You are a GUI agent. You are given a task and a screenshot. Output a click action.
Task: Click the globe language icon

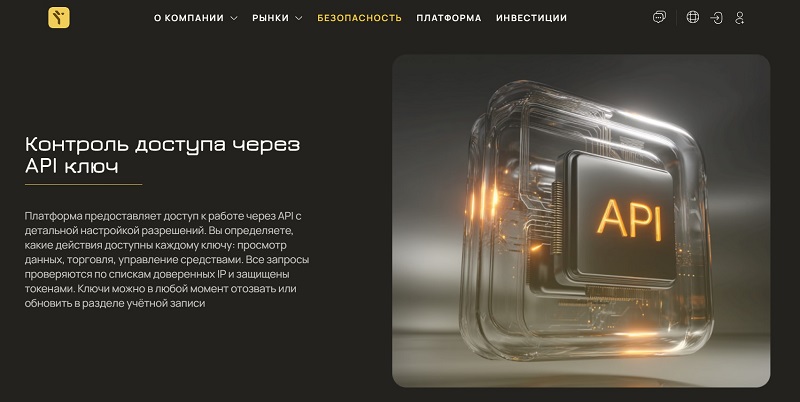coord(692,17)
